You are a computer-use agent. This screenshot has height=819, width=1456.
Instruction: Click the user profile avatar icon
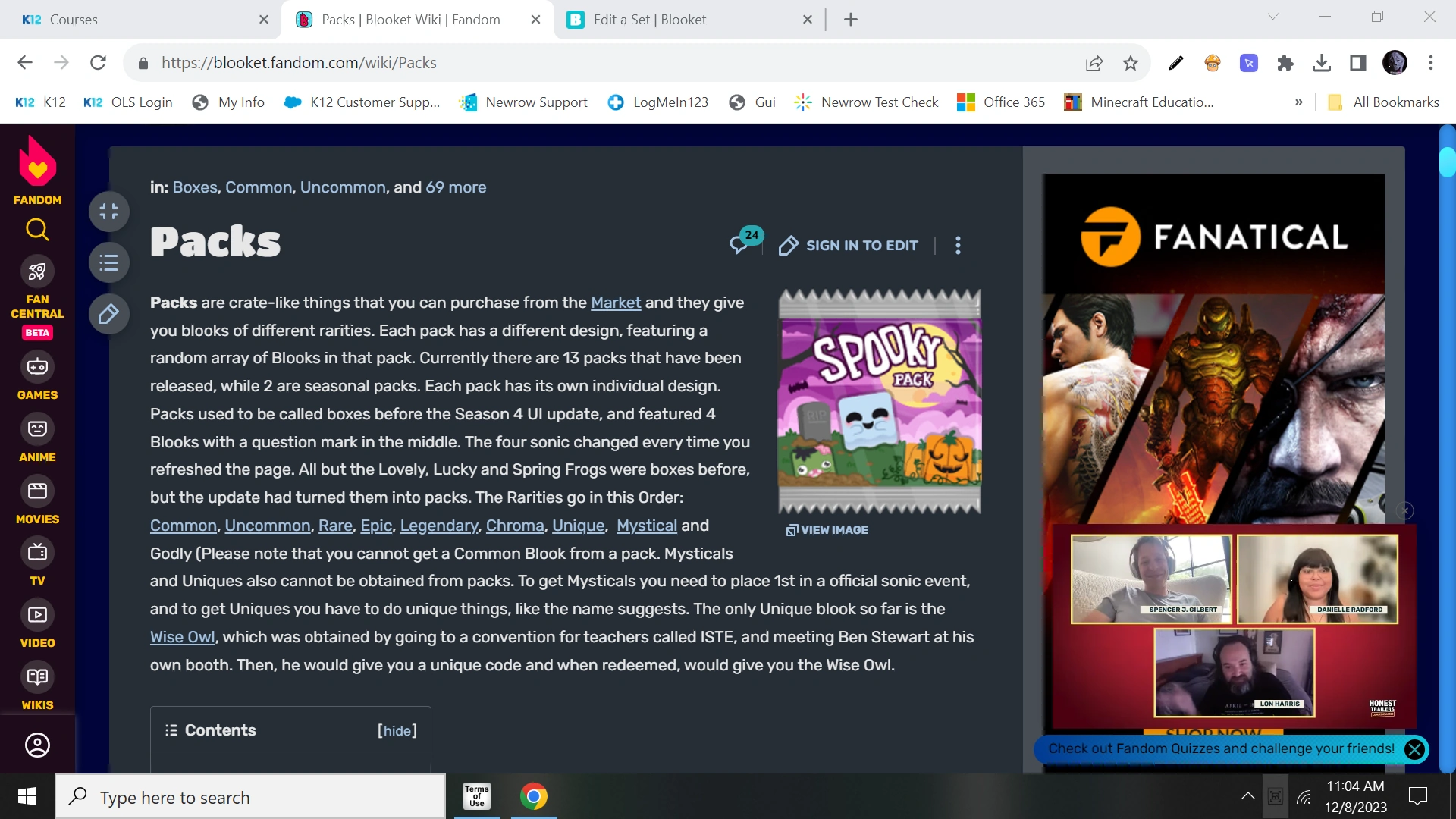click(37, 745)
